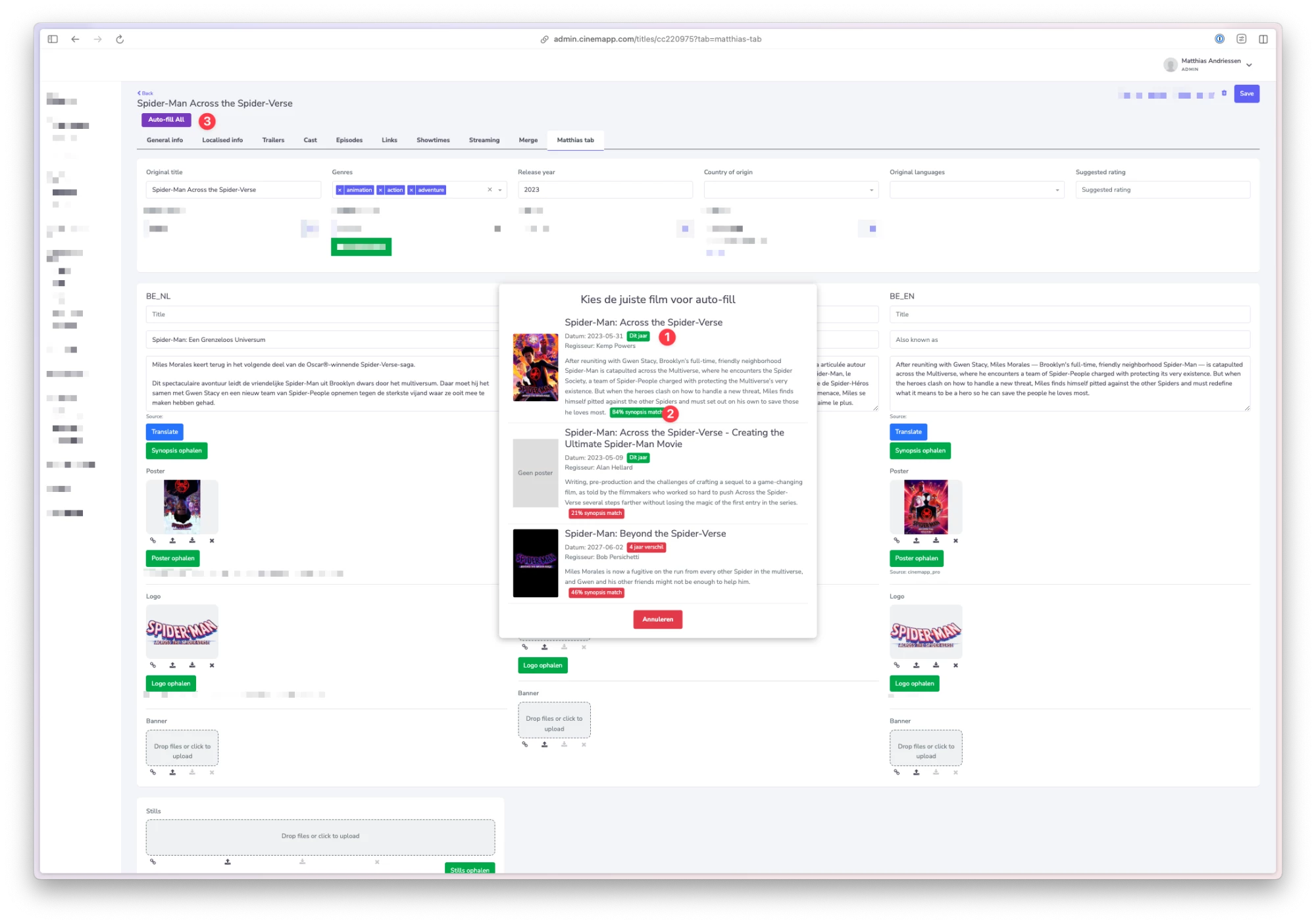Screen dimensions: 1316x924
Task: Toggle browser sidebar icon
Action: (53, 39)
